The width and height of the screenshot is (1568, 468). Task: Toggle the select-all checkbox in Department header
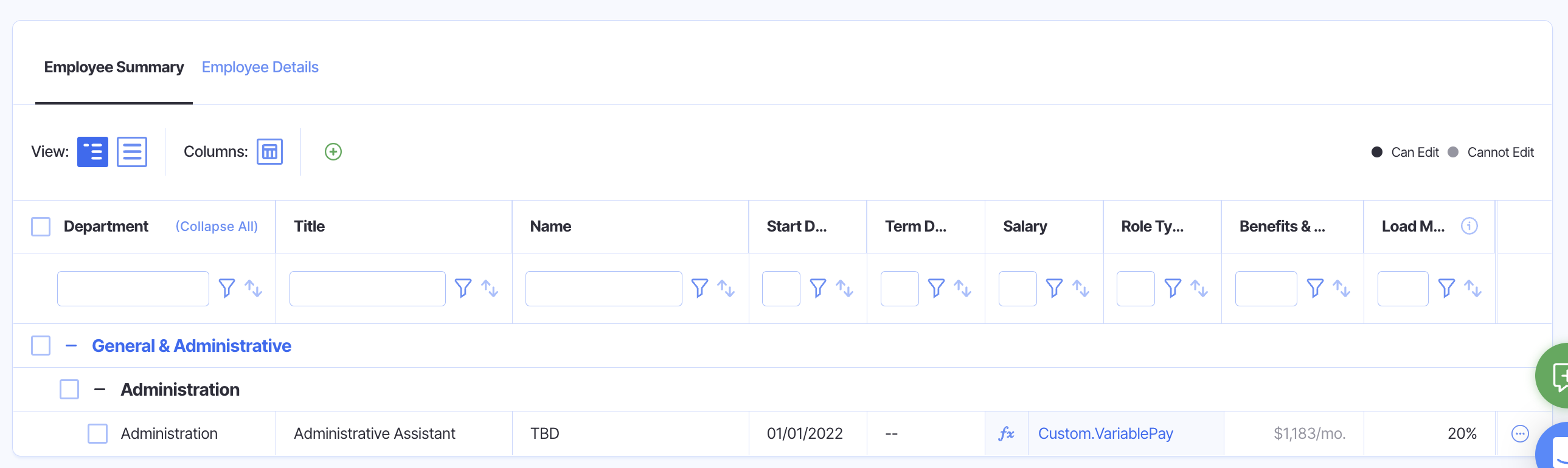(x=41, y=226)
